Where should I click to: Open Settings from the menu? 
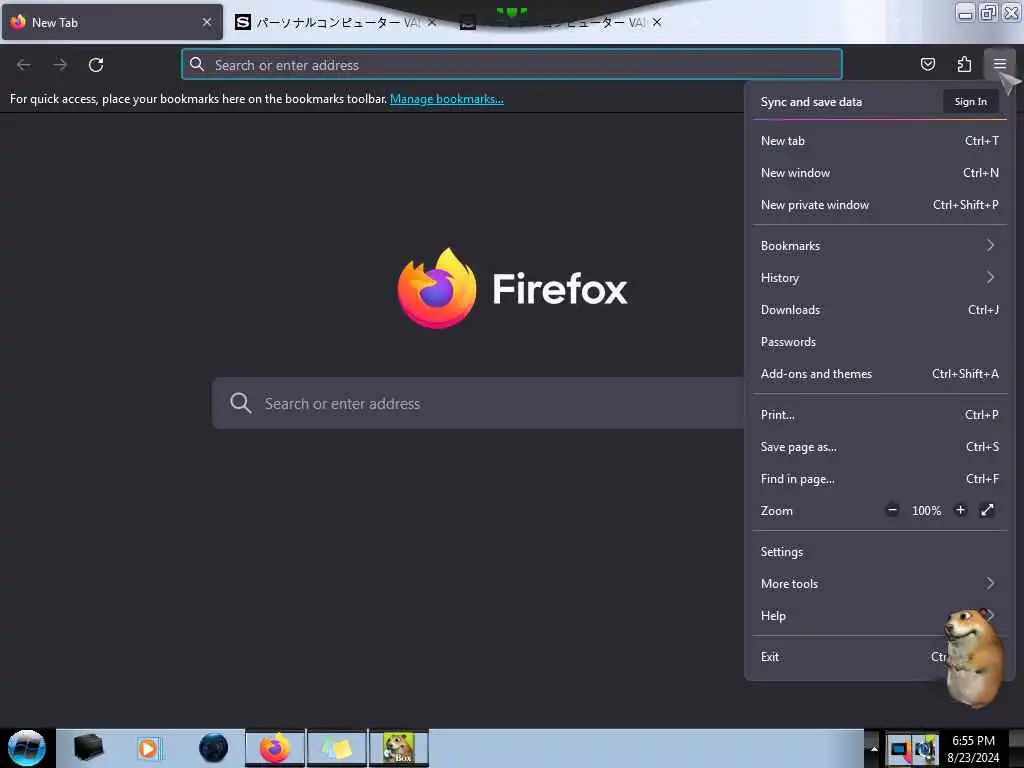click(879, 551)
